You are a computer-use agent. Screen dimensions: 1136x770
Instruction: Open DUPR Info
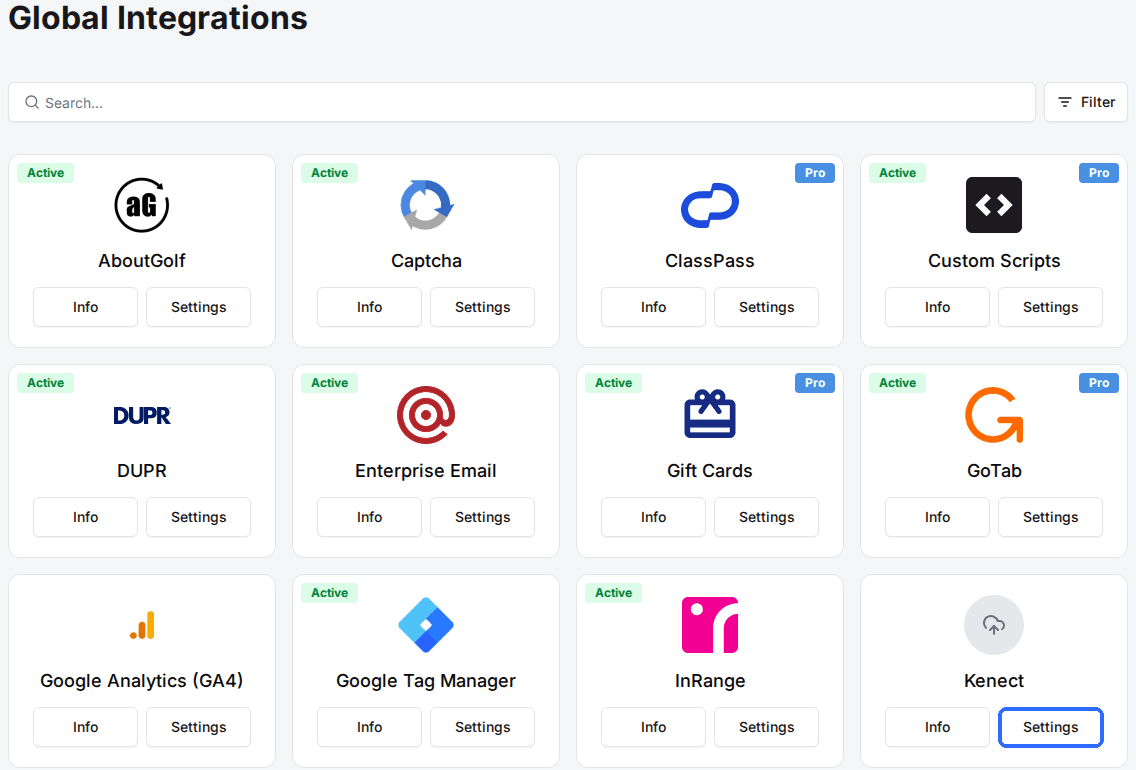pos(85,517)
